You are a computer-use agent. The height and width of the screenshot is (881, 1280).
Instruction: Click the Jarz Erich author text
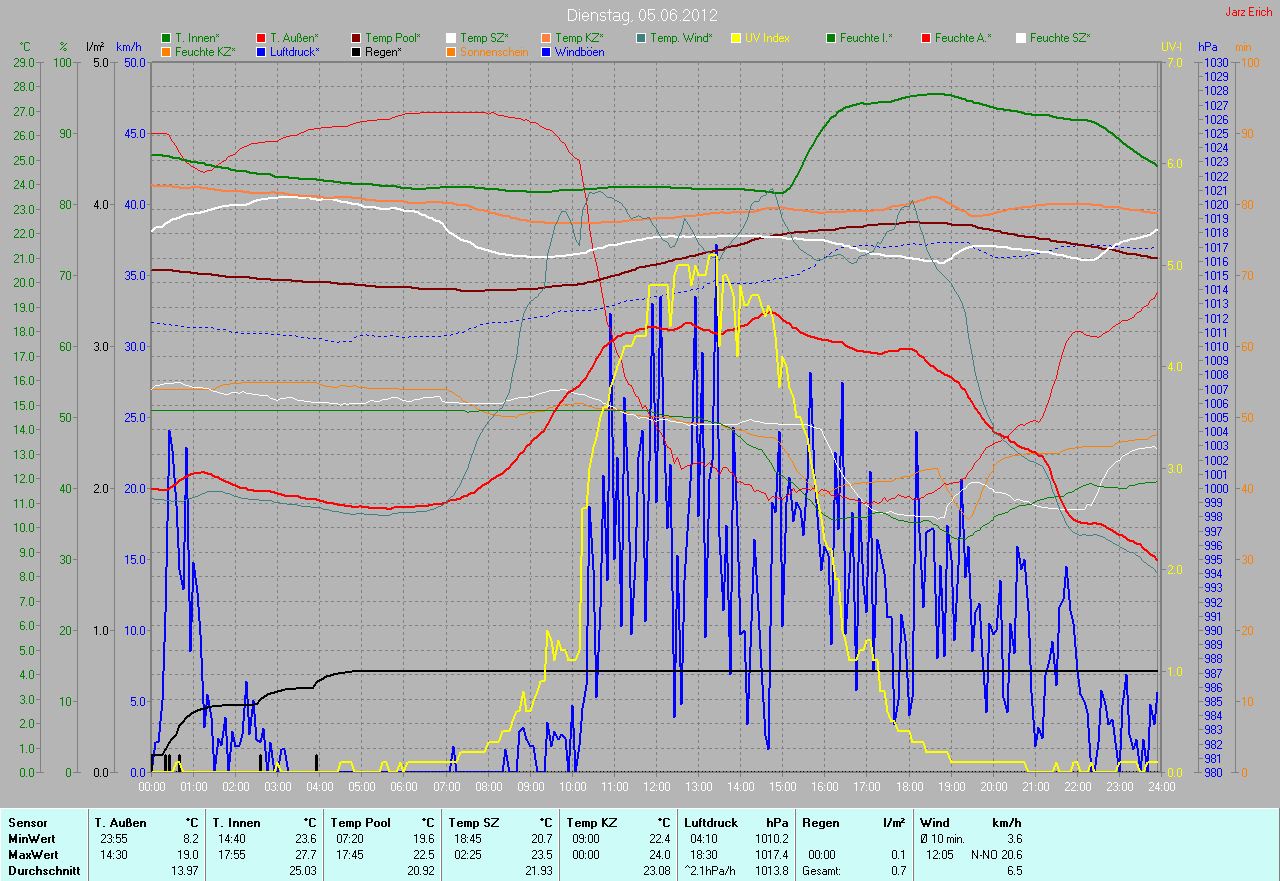[x=1250, y=12]
